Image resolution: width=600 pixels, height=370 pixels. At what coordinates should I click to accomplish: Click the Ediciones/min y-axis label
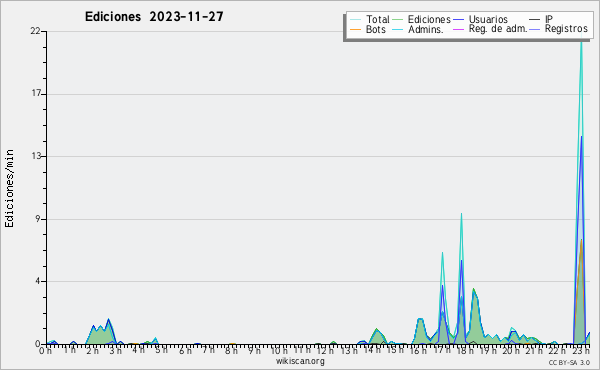pos(9,188)
